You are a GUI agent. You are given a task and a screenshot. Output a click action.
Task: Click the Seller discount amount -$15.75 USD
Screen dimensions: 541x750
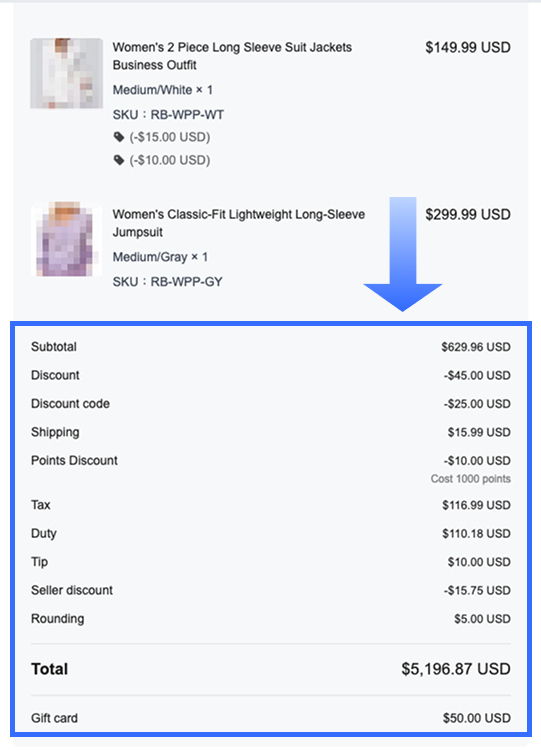point(477,590)
